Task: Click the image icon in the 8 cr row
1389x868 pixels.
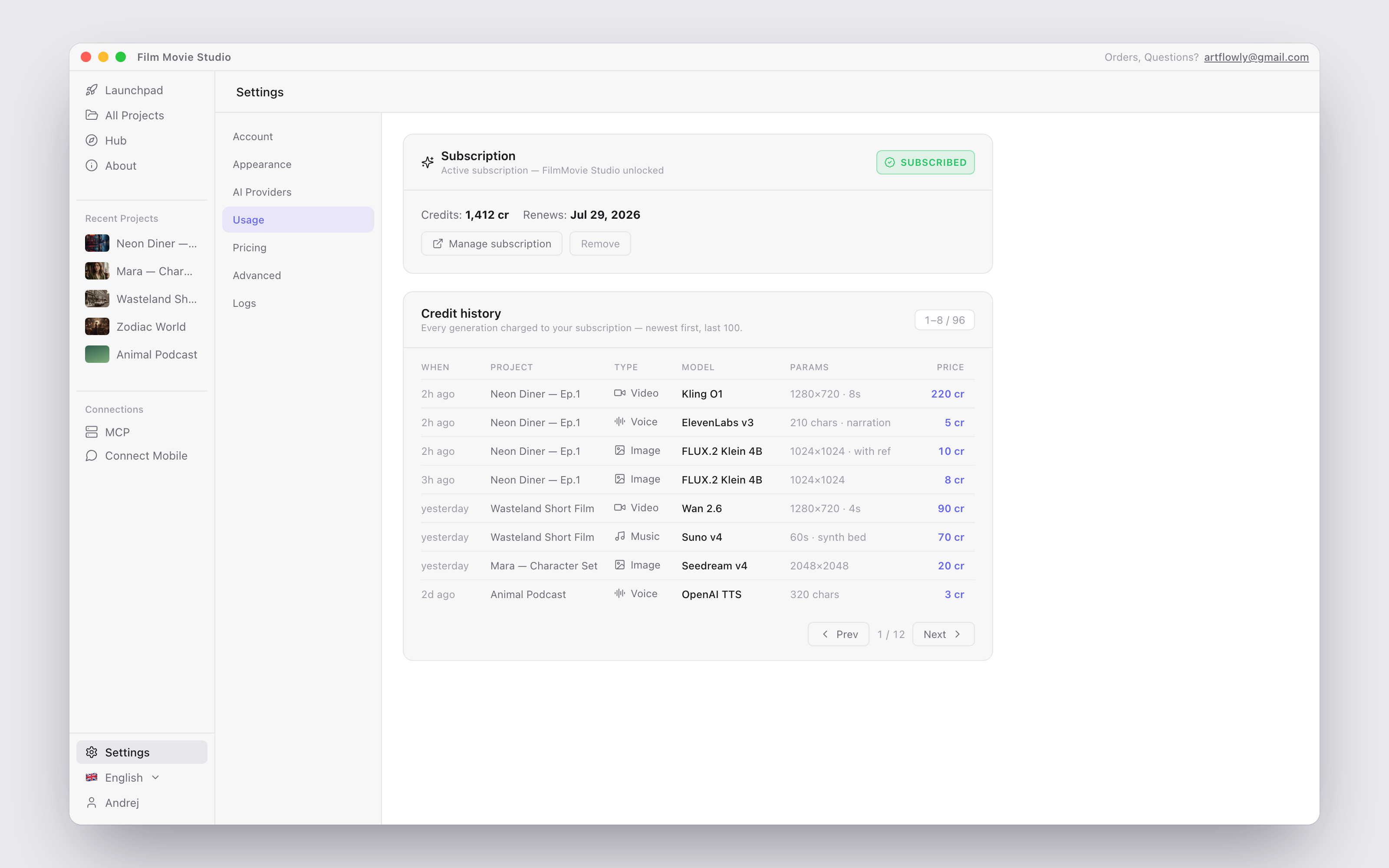Action: tap(620, 479)
